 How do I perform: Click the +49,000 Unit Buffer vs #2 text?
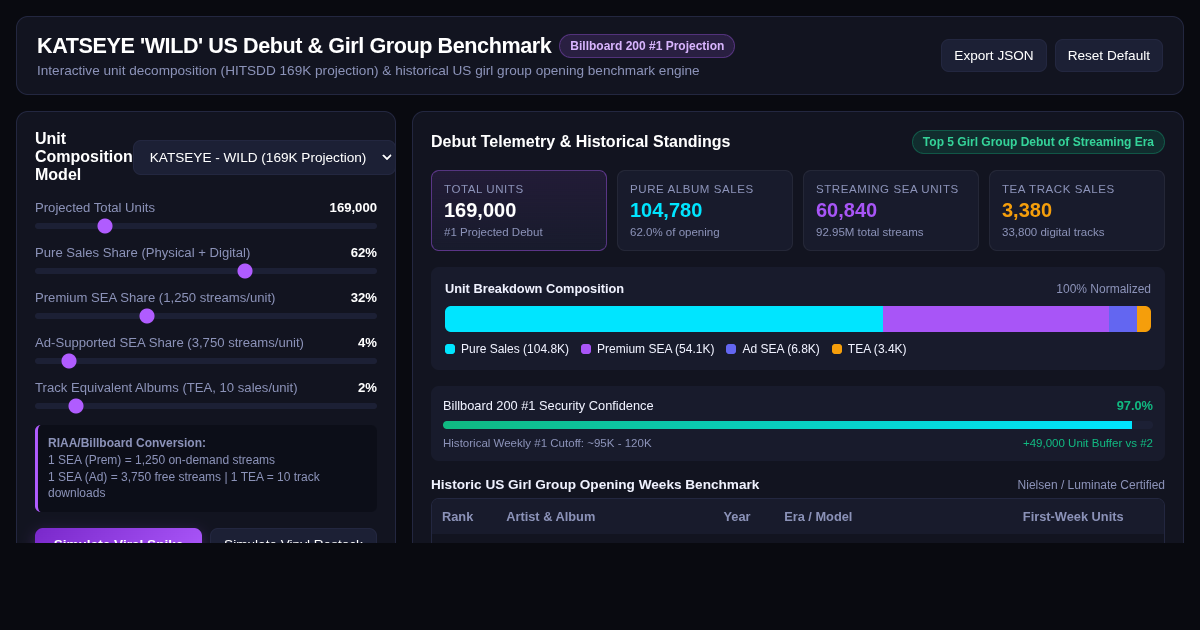pos(1088,443)
